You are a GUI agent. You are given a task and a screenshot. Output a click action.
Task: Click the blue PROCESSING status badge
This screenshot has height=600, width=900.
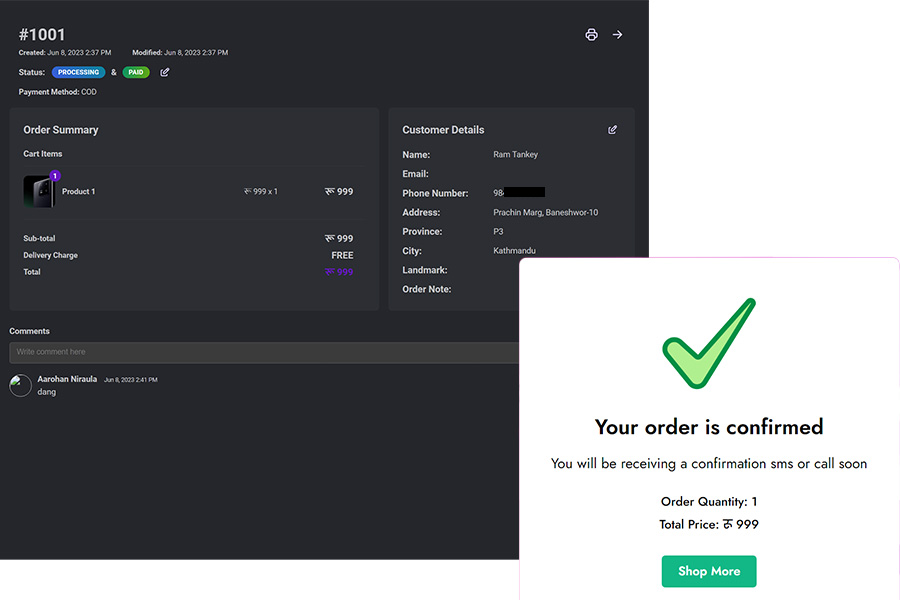pyautogui.click(x=78, y=72)
